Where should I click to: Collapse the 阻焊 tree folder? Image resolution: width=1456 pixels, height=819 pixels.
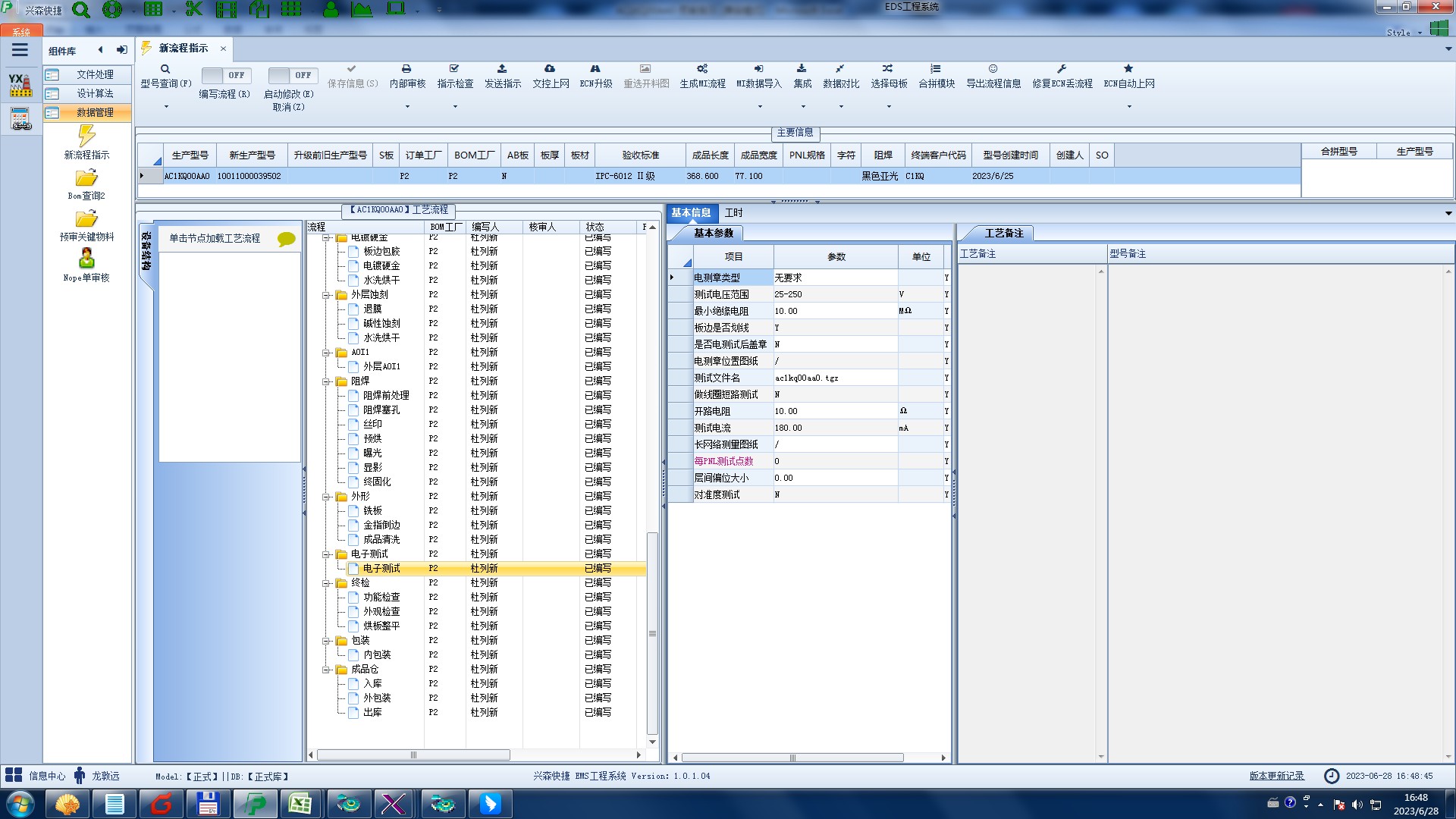[x=326, y=381]
